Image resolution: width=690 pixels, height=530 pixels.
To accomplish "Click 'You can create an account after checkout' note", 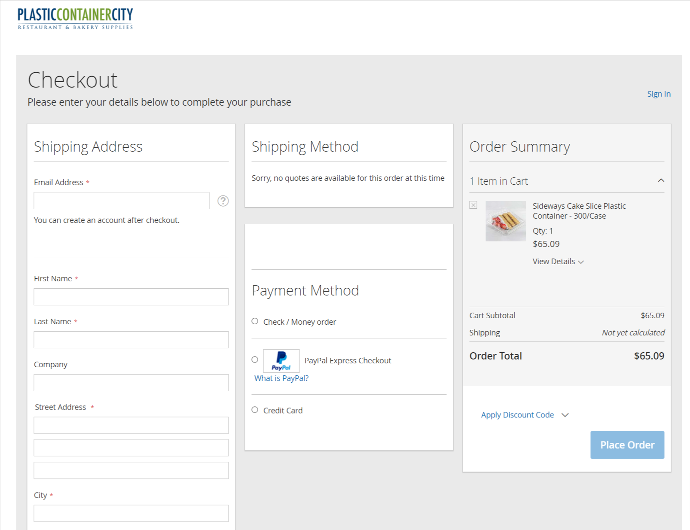I will pos(106,220).
